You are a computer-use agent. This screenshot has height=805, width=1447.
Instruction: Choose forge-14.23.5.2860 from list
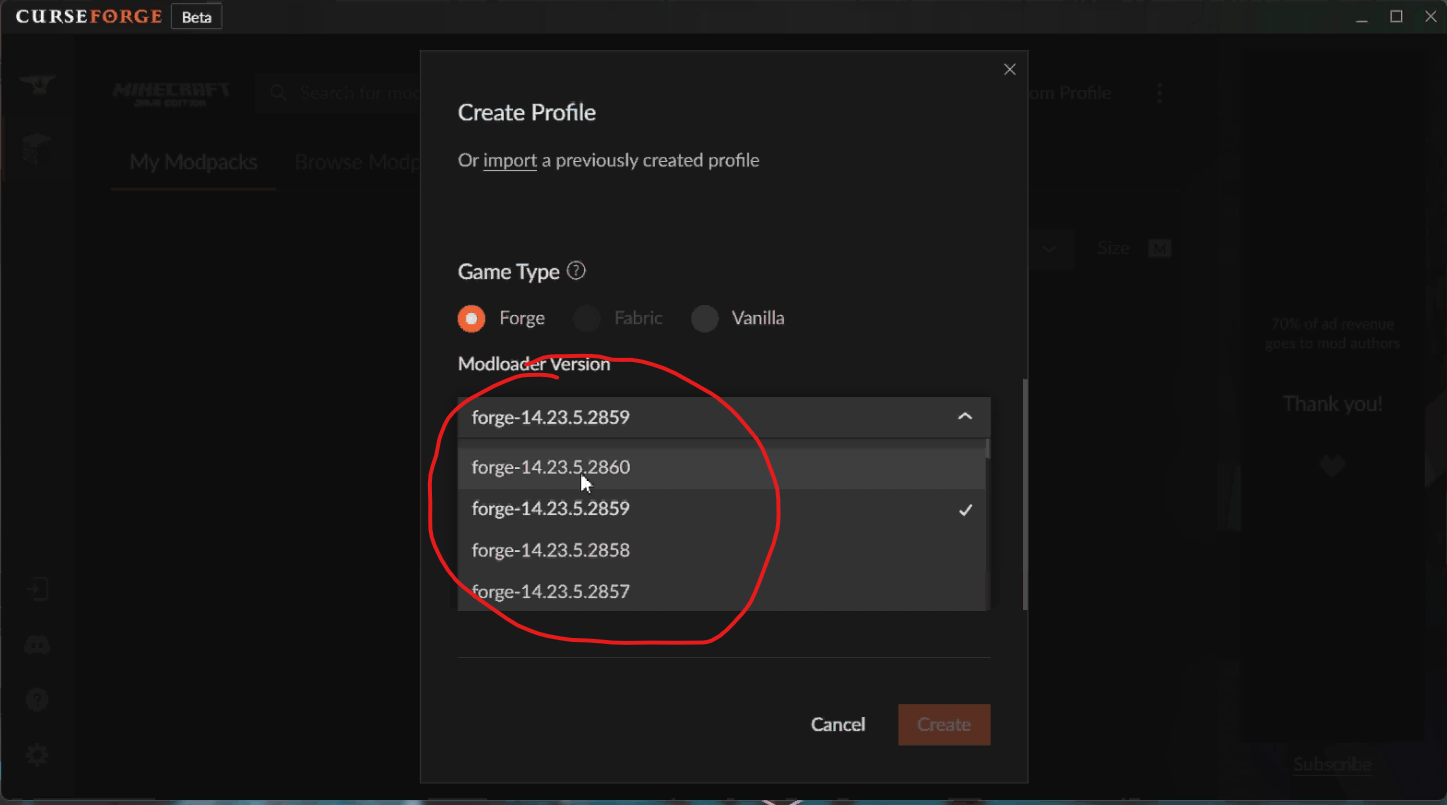coord(721,467)
